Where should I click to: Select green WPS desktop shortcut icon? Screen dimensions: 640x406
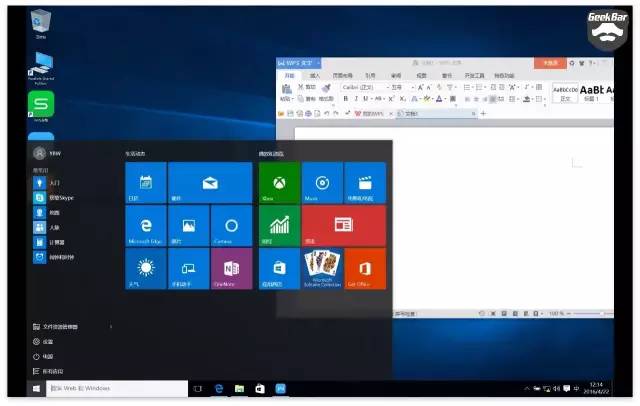[x=41, y=106]
